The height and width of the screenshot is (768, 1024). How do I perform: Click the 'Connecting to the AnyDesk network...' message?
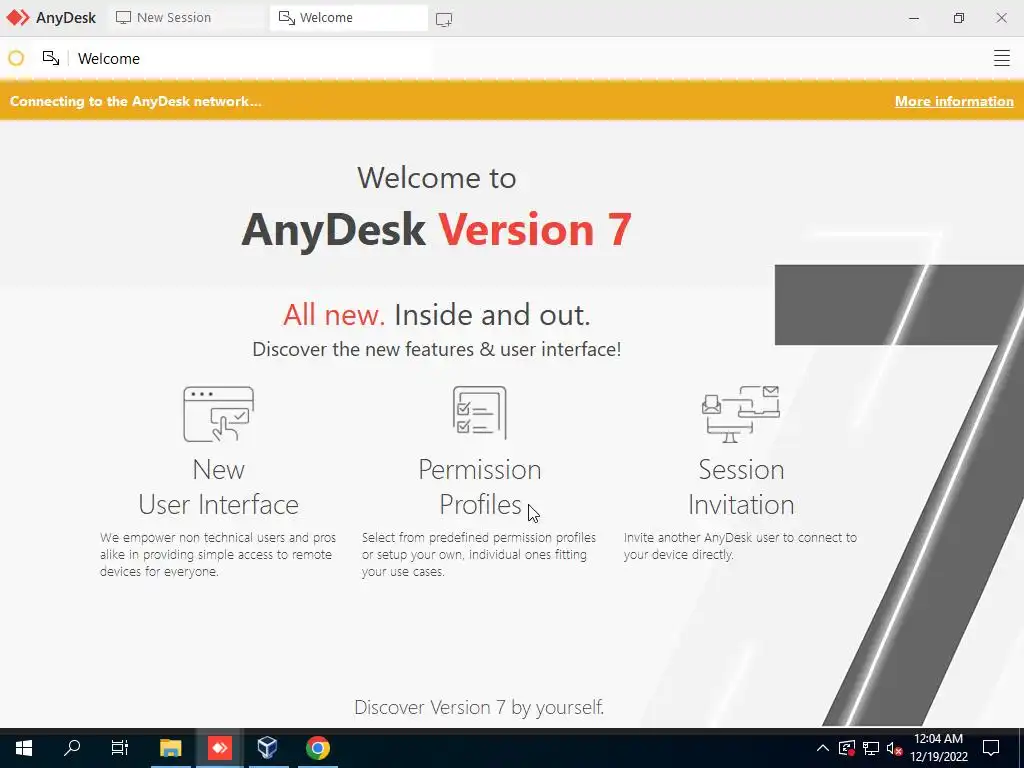[135, 101]
